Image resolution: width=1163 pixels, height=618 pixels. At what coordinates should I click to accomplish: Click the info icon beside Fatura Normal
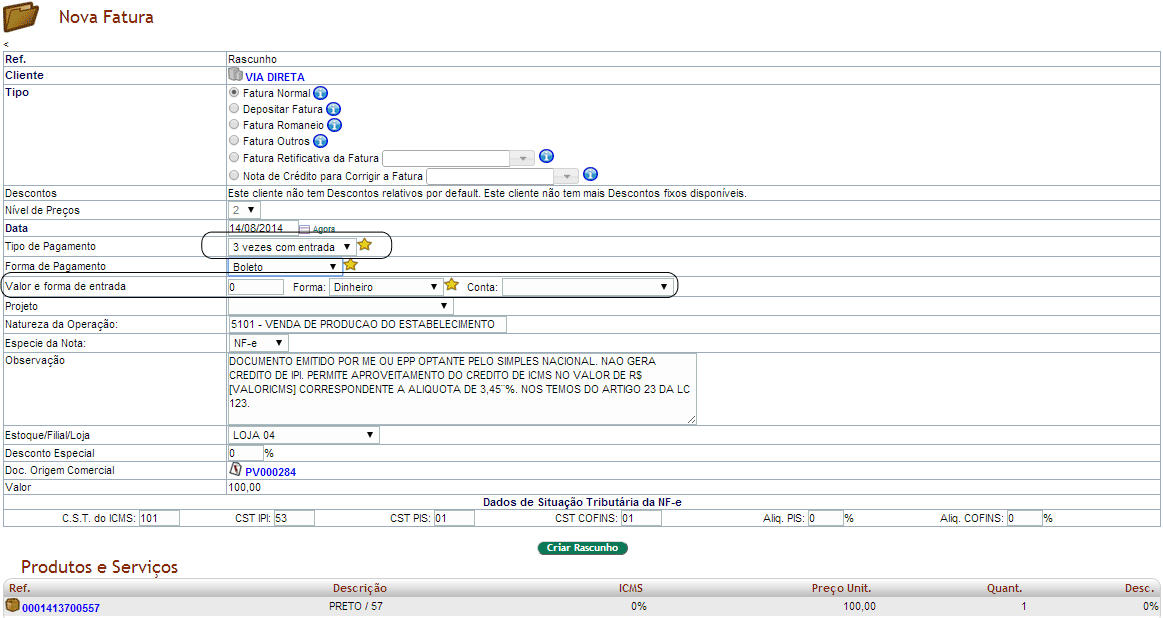(x=321, y=93)
